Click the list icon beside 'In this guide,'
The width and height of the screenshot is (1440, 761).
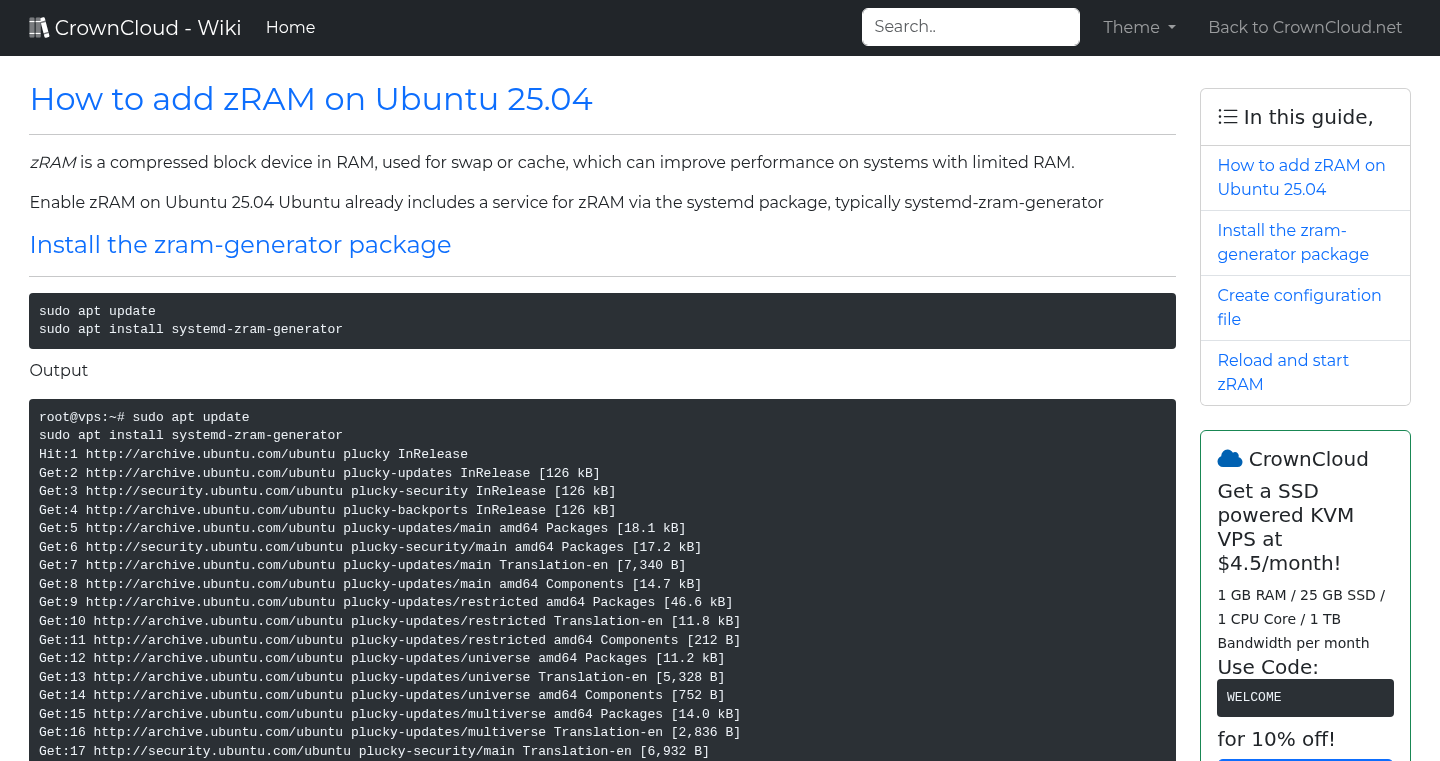[1227, 116]
